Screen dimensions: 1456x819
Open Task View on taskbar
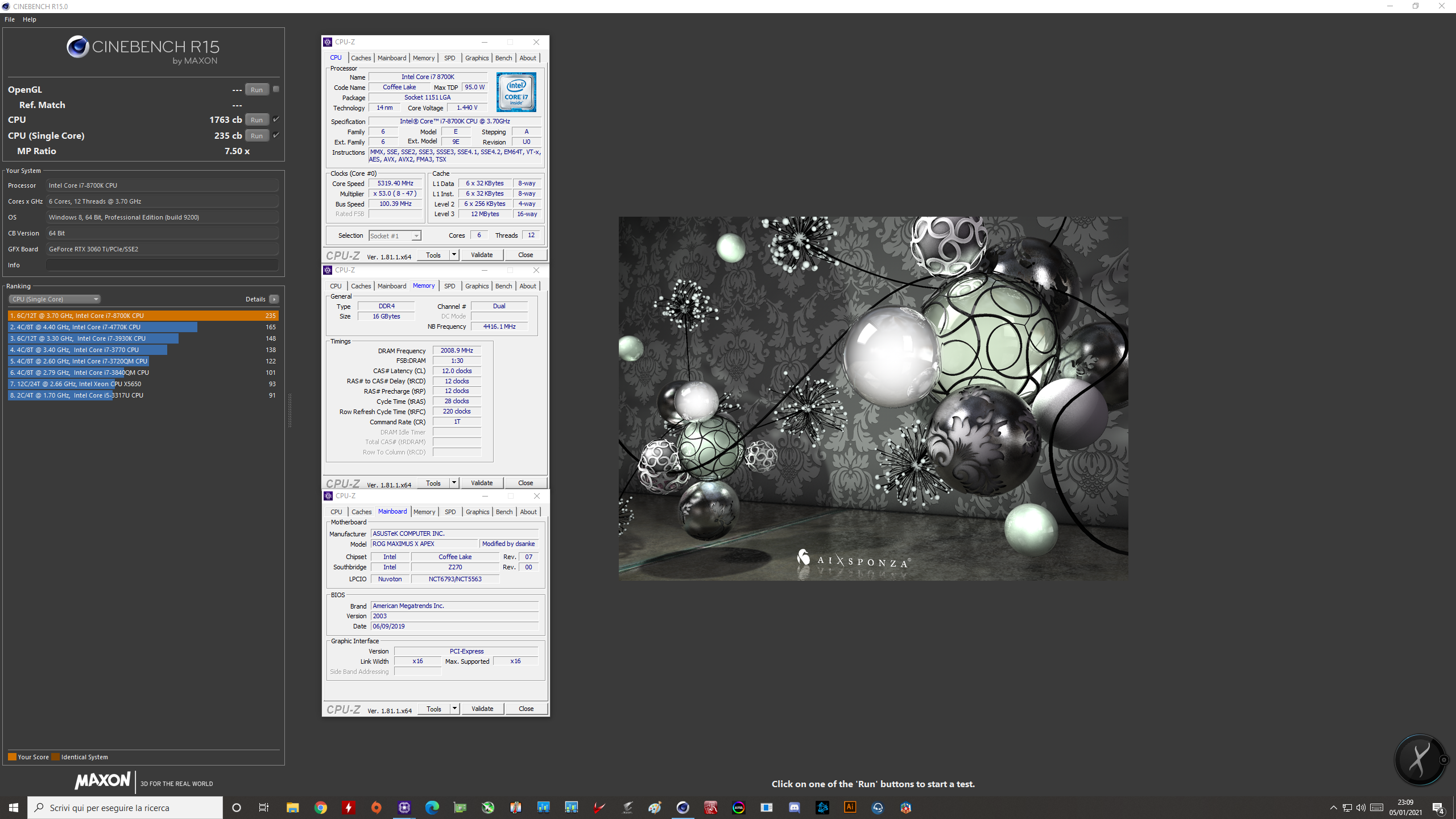(x=264, y=808)
